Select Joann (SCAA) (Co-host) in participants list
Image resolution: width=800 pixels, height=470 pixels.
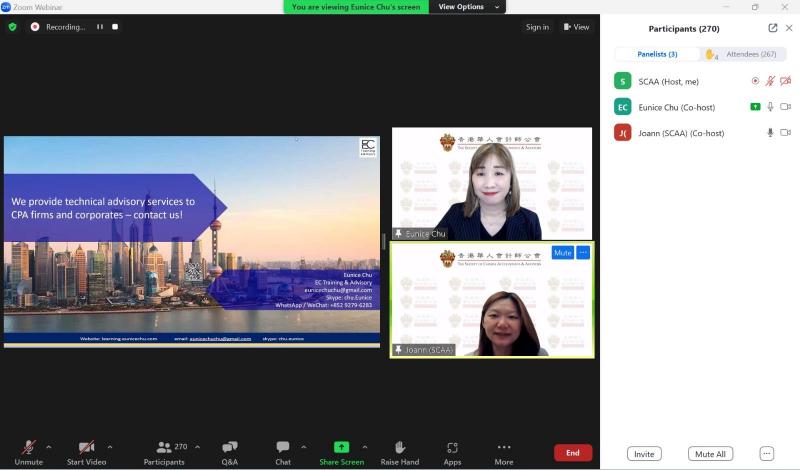pyautogui.click(x=702, y=133)
